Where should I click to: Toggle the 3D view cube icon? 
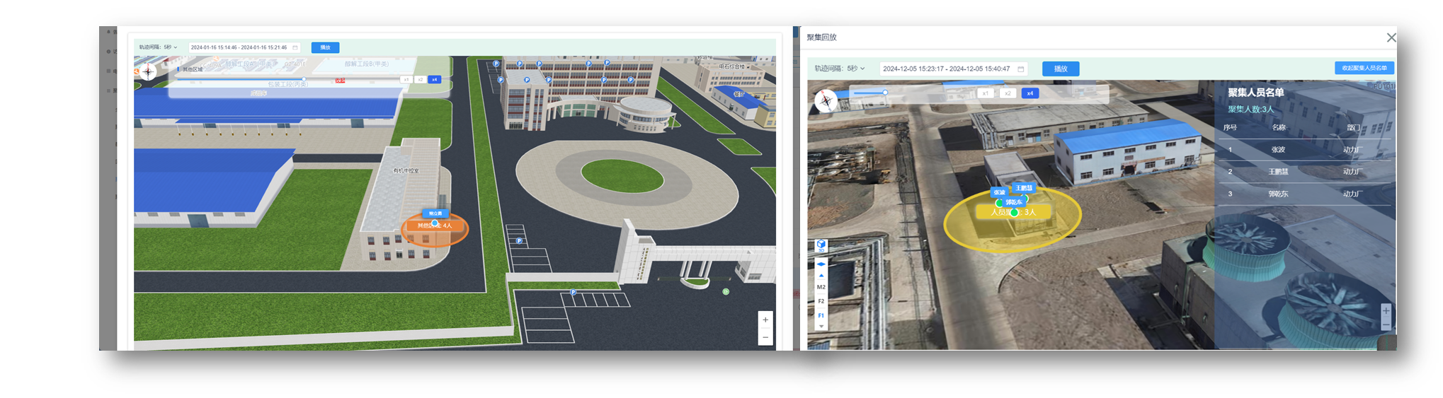tap(821, 245)
